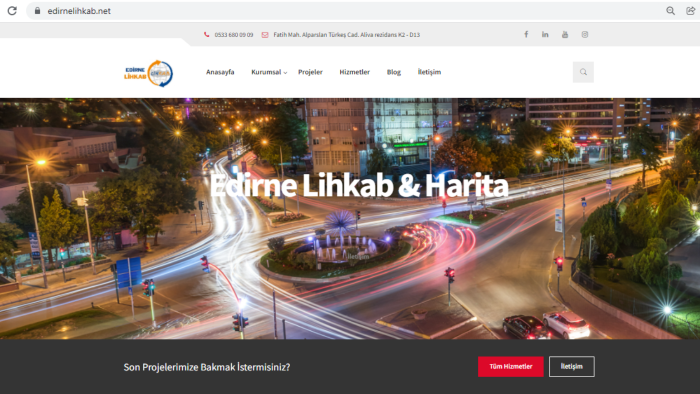Open the browser zoom magnifier icon
Image resolution: width=700 pixels, height=394 pixels.
click(x=671, y=11)
